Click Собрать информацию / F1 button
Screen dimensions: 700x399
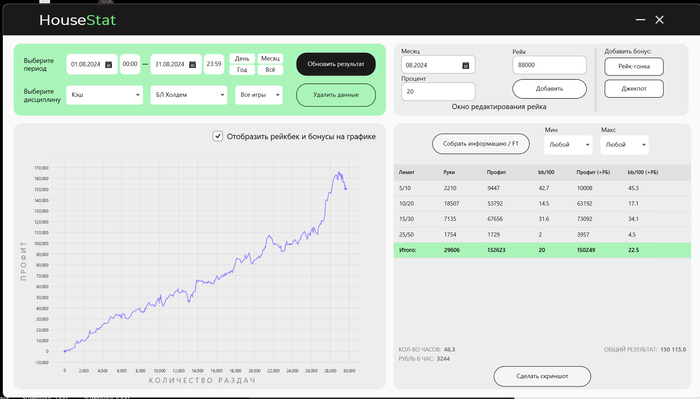[x=481, y=144]
